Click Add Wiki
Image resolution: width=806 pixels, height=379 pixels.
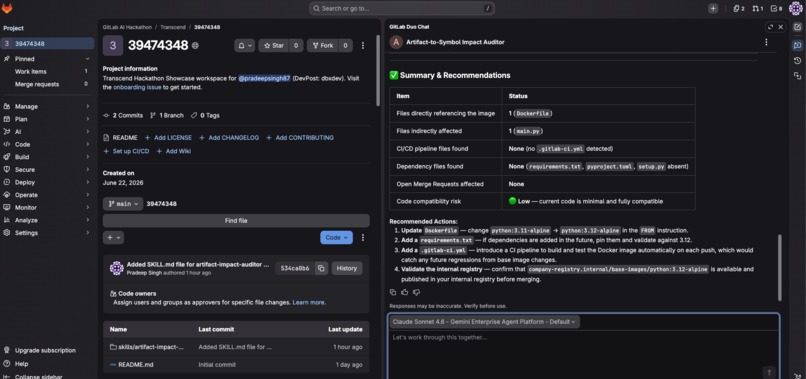click(x=174, y=151)
